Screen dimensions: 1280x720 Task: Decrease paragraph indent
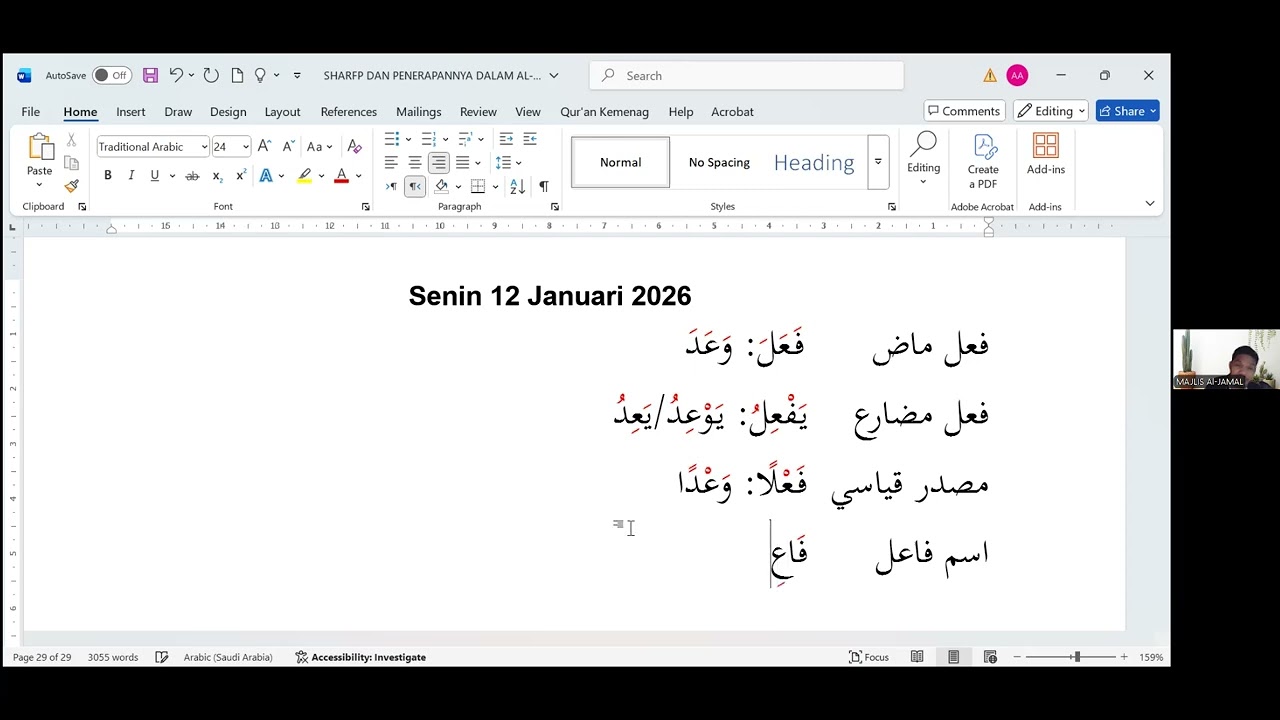506,139
